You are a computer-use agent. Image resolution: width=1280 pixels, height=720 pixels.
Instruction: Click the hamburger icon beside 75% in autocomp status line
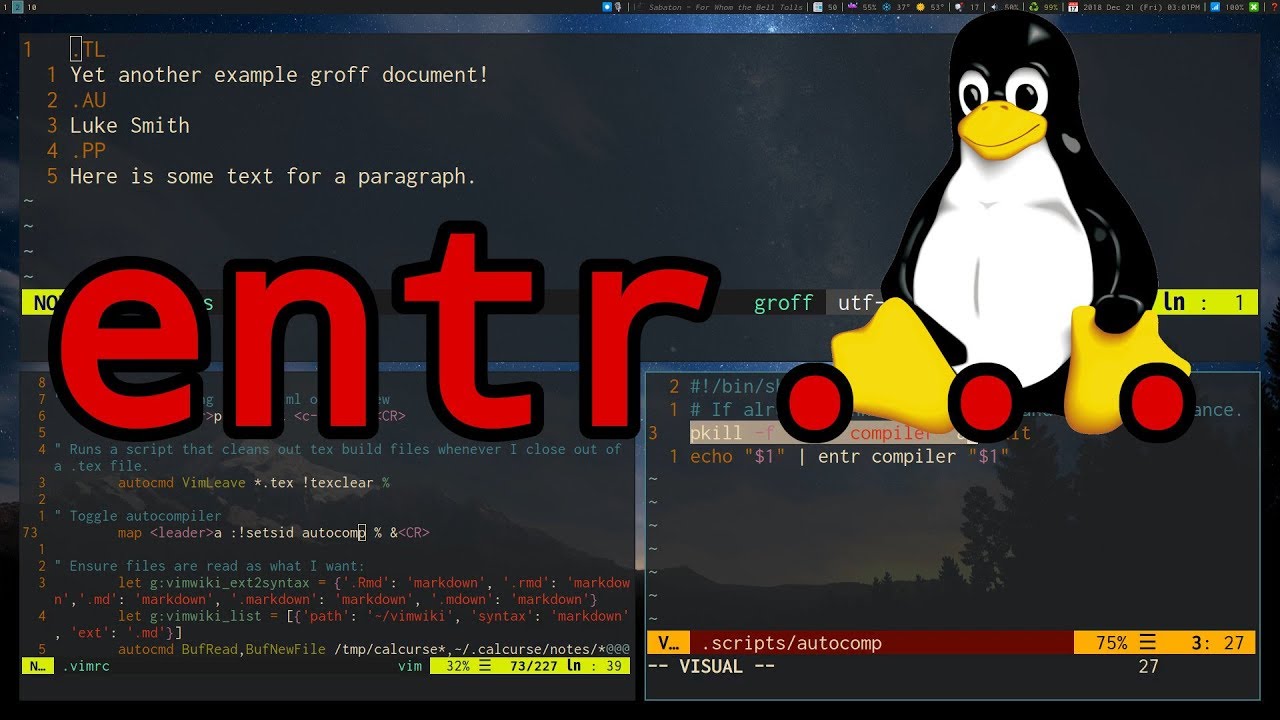pyautogui.click(x=1148, y=643)
